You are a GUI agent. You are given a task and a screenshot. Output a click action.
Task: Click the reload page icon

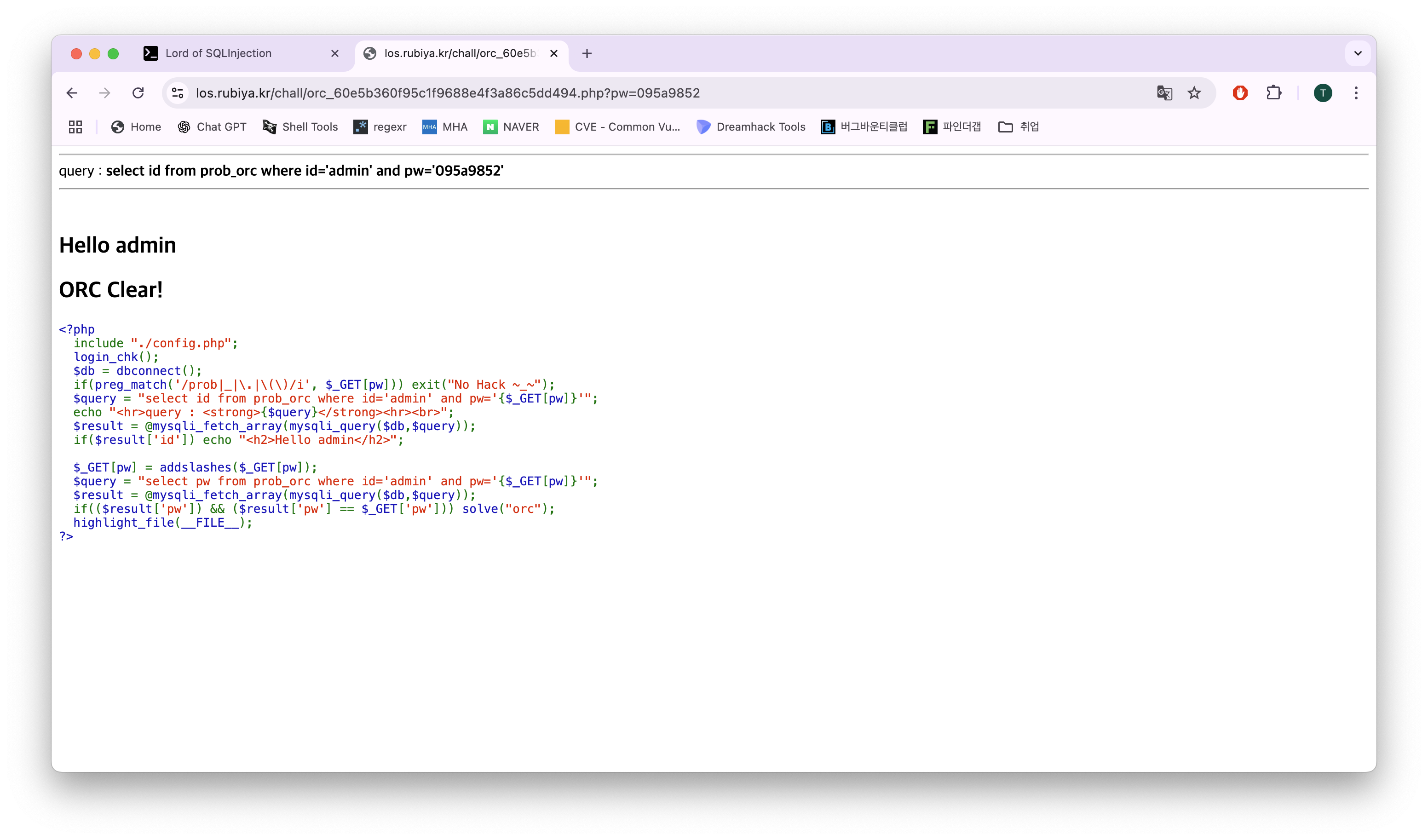138,93
